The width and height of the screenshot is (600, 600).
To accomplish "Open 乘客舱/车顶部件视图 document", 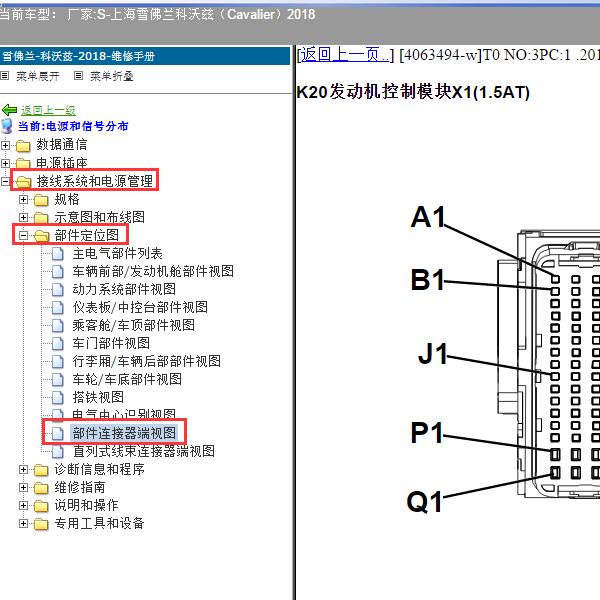I will pos(134,325).
